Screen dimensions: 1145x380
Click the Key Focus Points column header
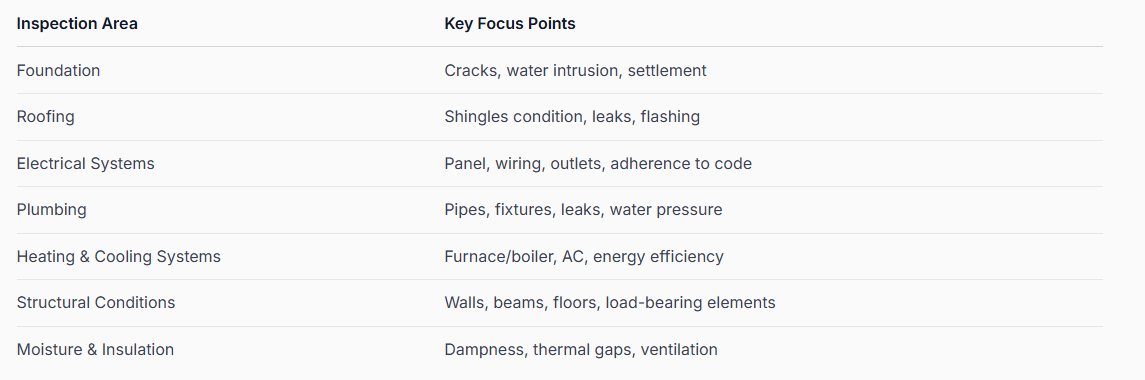[x=510, y=24]
